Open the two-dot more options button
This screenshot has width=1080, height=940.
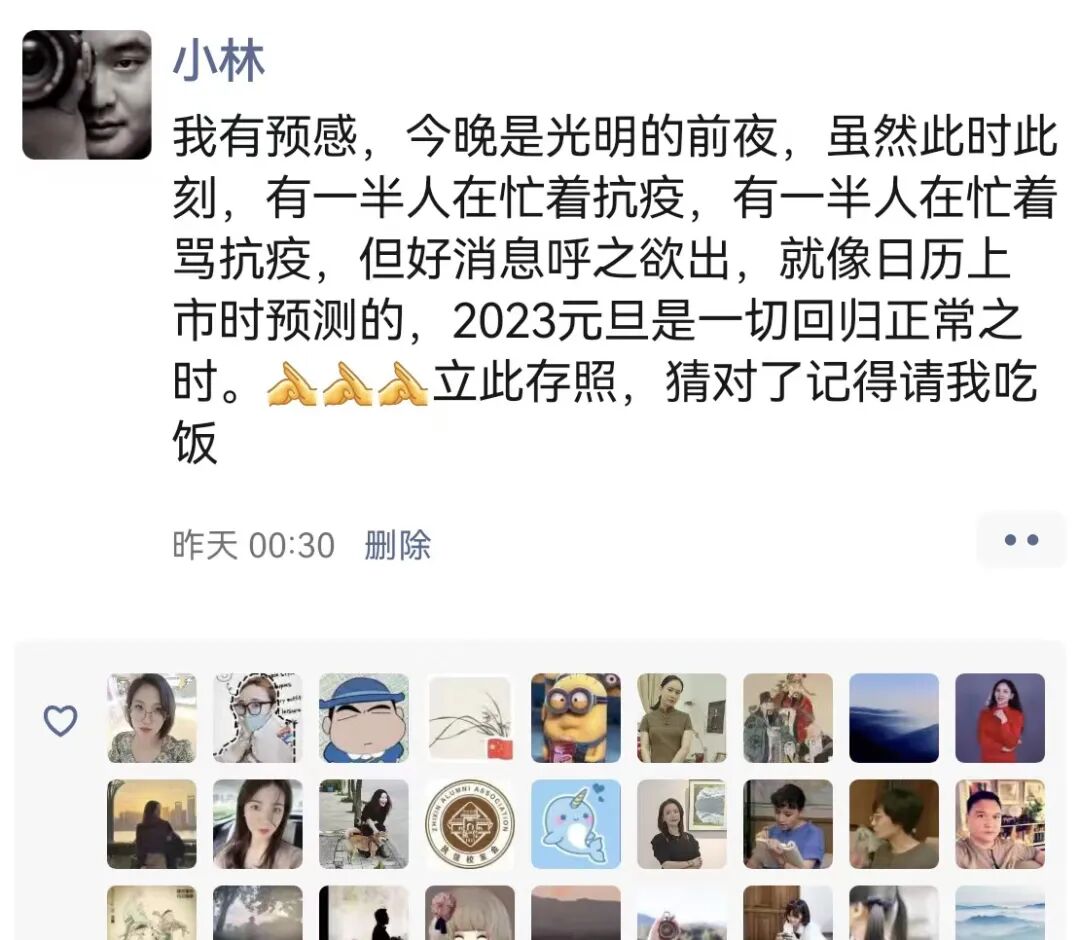point(1021,540)
